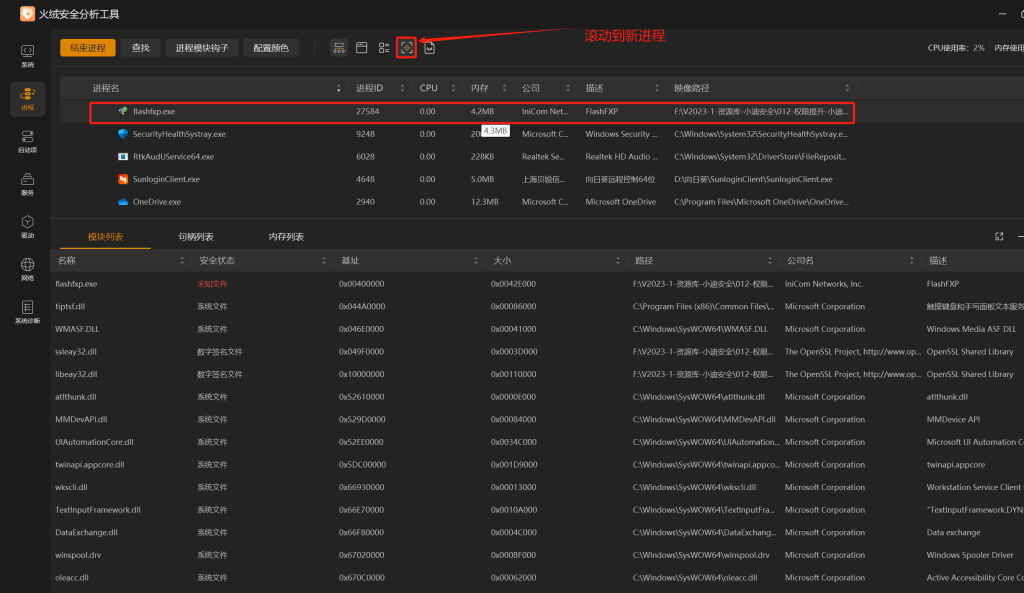Click the 配置颜色 button
Viewport: 1024px width, 593px height.
(x=271, y=48)
